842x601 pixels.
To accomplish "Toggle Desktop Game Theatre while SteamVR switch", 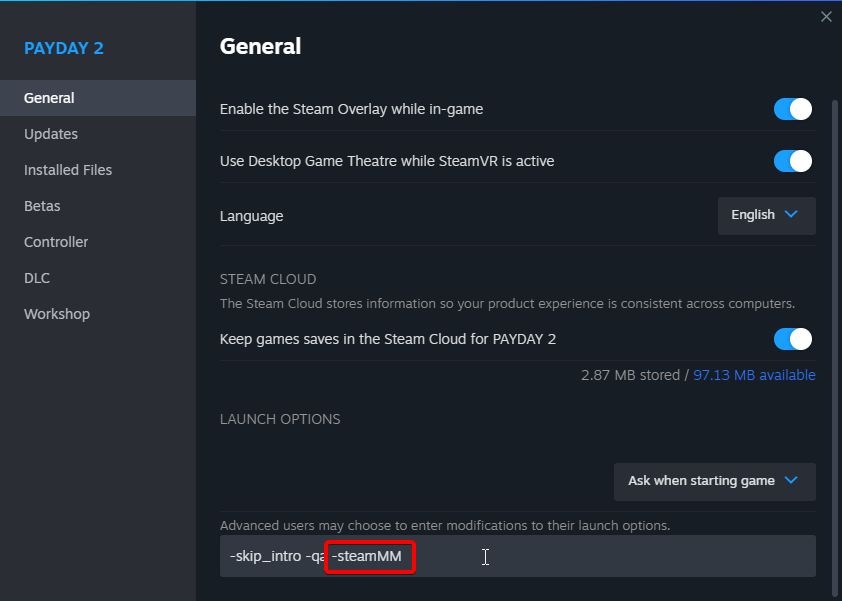I will tap(793, 161).
